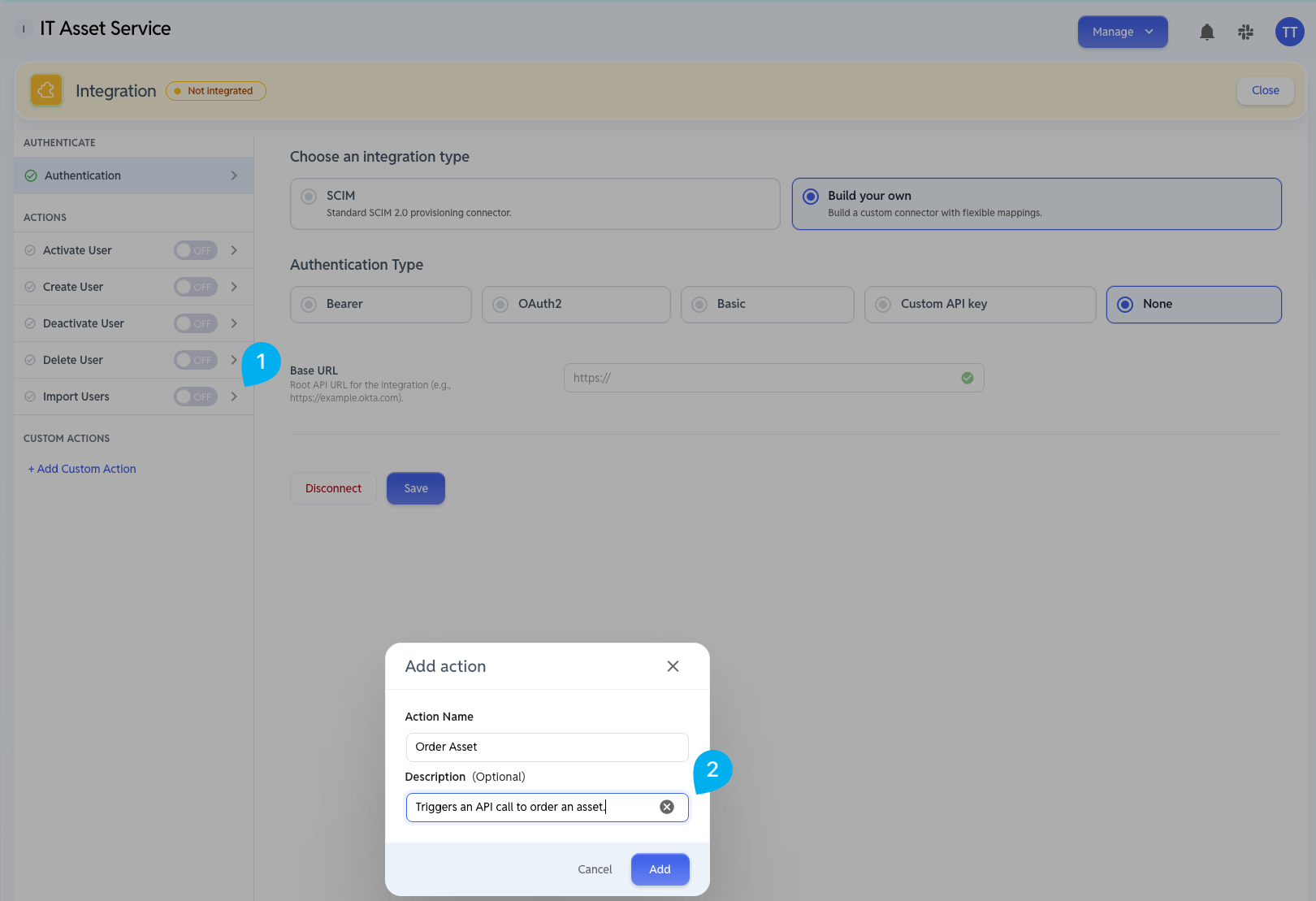Expand the Create User action chevron

tap(234, 287)
